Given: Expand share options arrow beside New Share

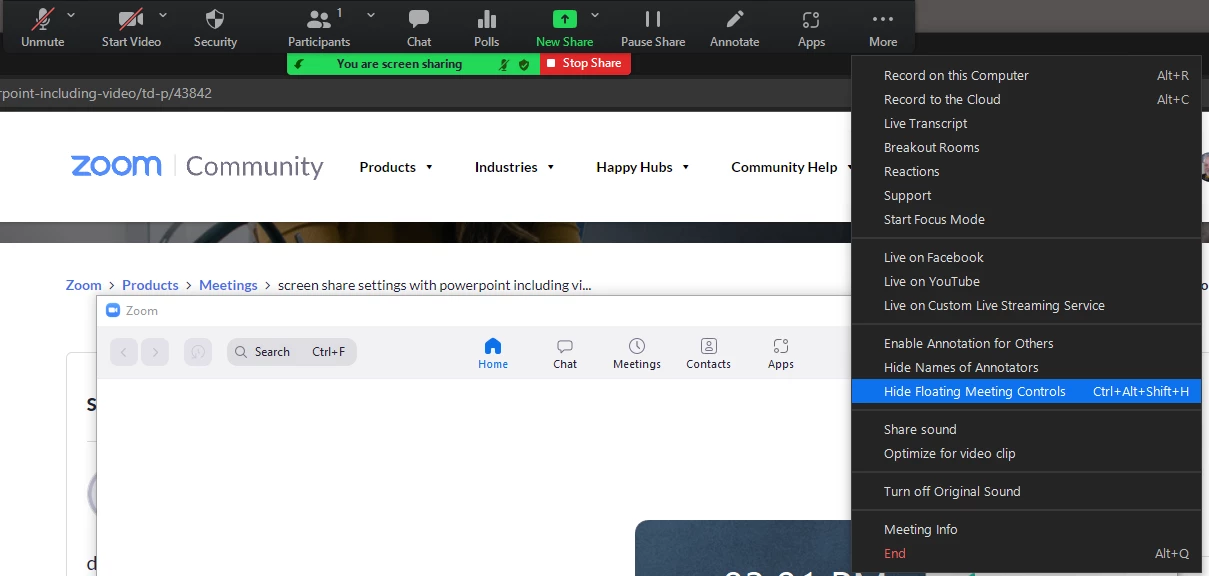Looking at the screenshot, I should pos(595,15).
